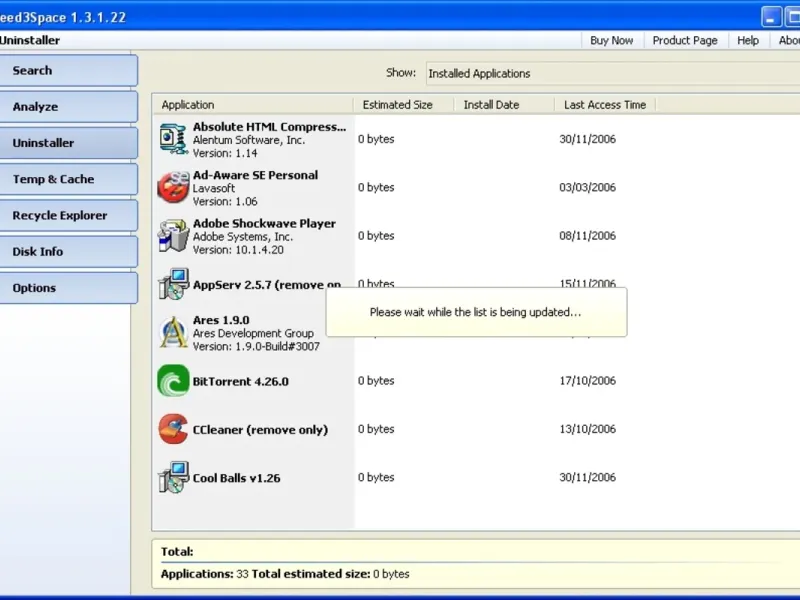Viewport: 800px width, 600px height.
Task: Open the Search section
Action: click(x=68, y=70)
